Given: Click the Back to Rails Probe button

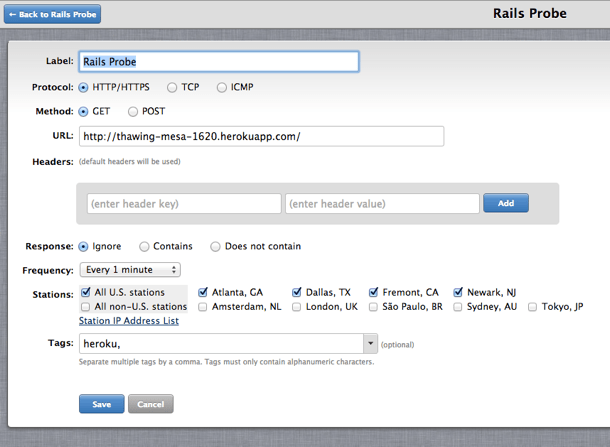Looking at the screenshot, I should point(53,15).
